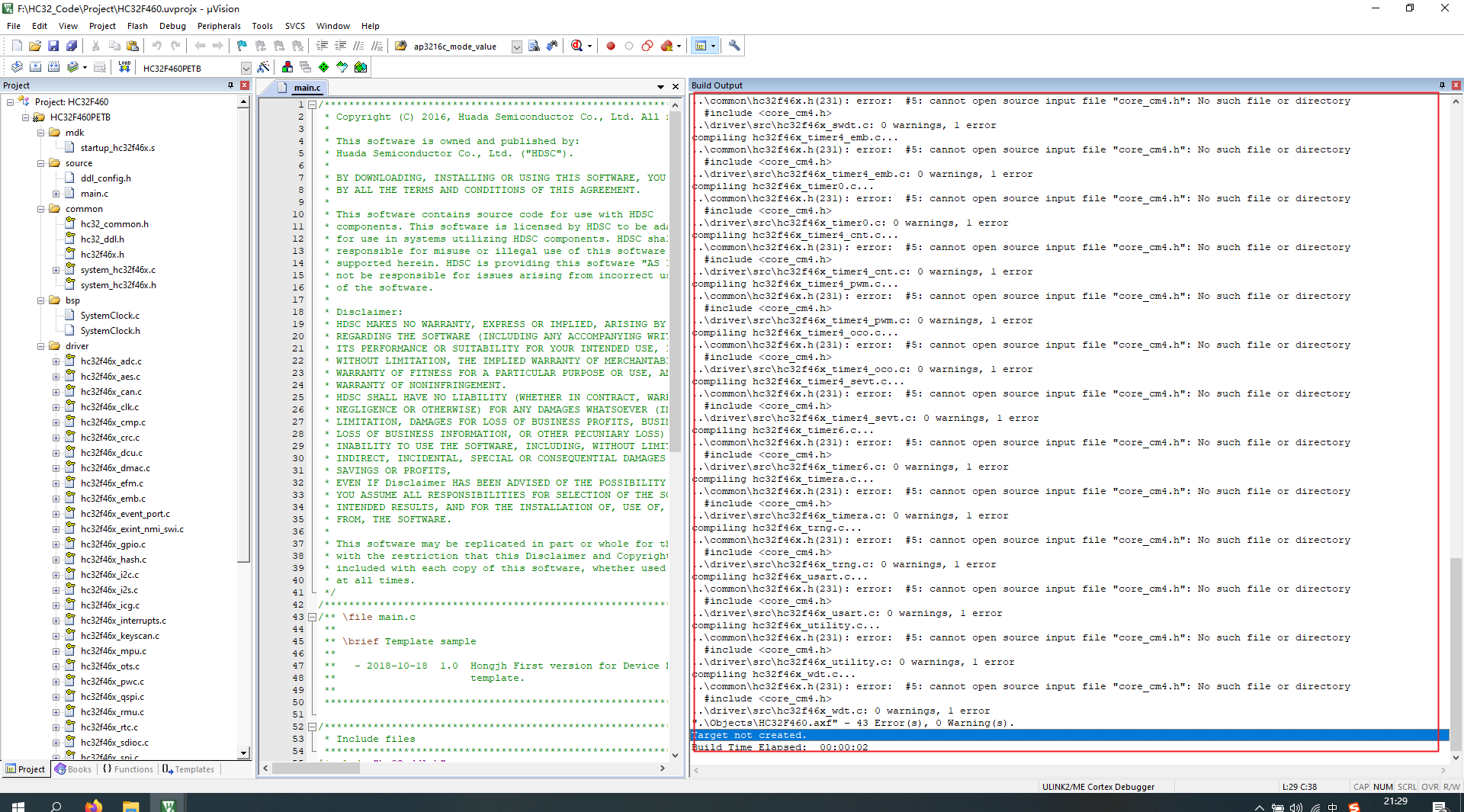Pin/auto-hide the Project panel

[230, 85]
